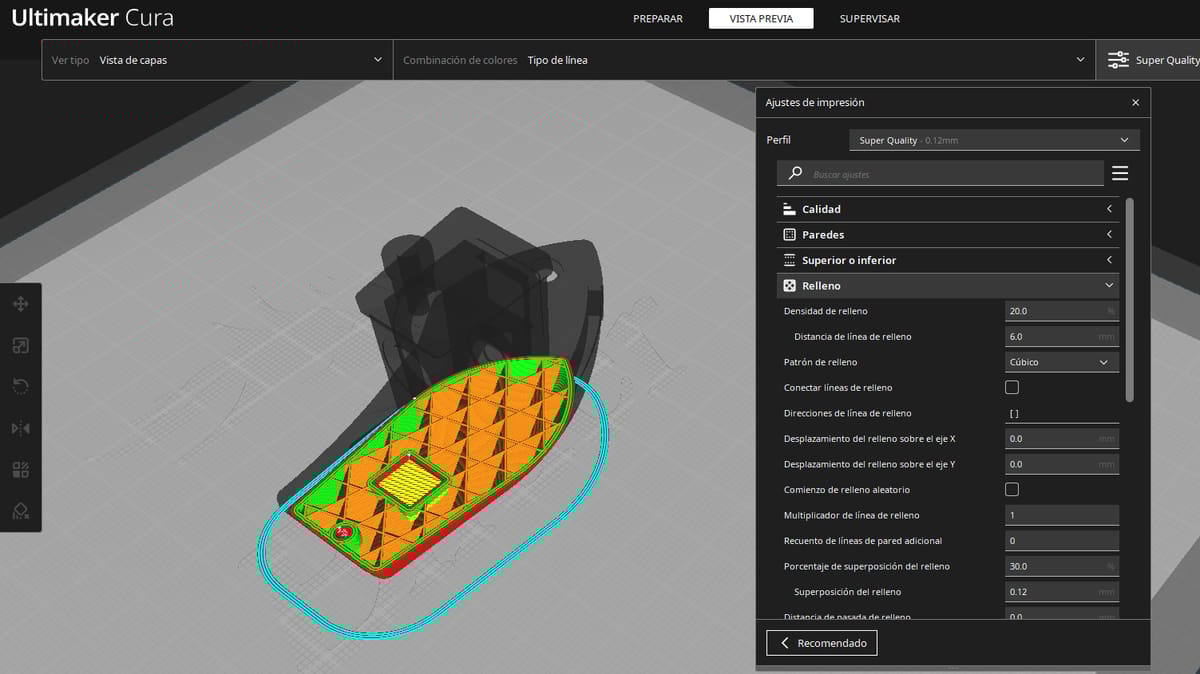Expand the Paredes section
The width and height of the screenshot is (1200, 674).
click(x=947, y=234)
